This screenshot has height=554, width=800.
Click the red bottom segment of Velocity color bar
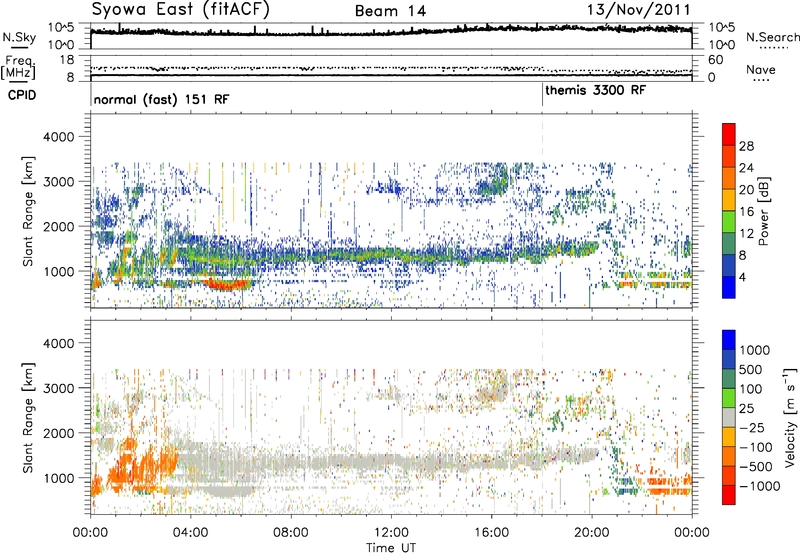729,495
